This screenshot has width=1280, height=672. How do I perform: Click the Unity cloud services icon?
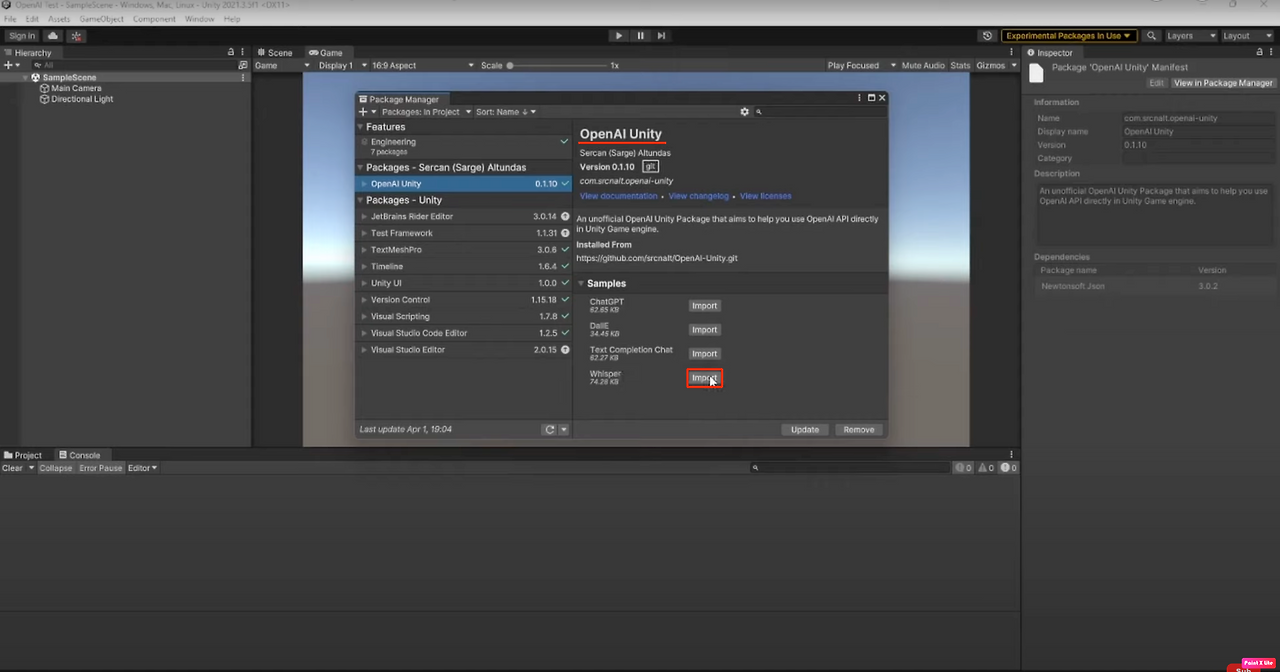pos(52,35)
